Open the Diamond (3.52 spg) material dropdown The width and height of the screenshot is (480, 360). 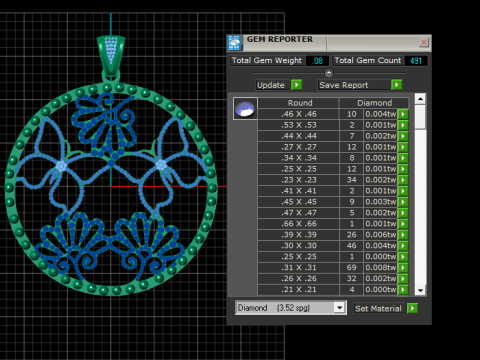click(339, 307)
